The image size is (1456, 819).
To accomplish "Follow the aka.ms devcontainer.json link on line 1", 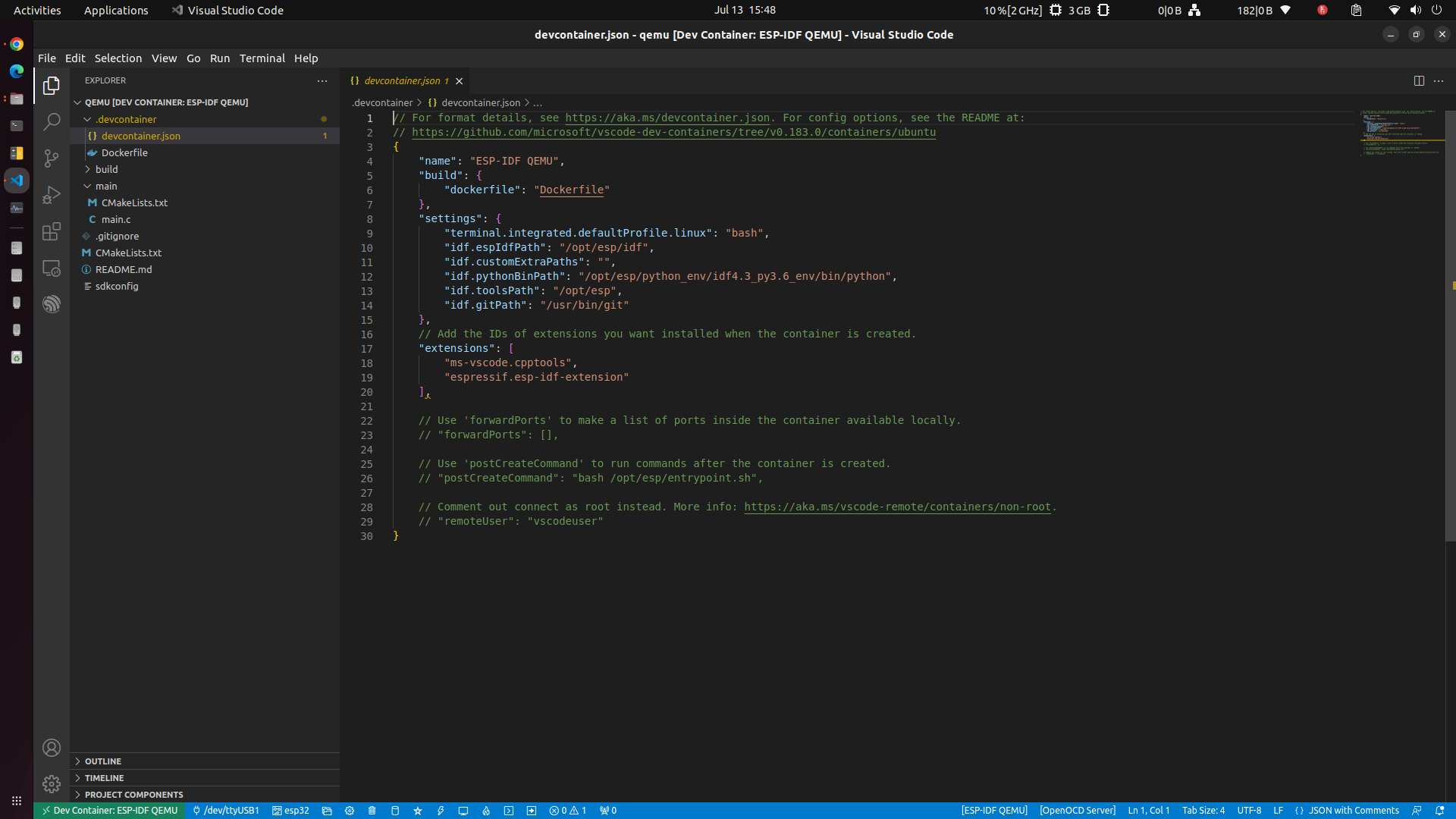I will (x=667, y=118).
